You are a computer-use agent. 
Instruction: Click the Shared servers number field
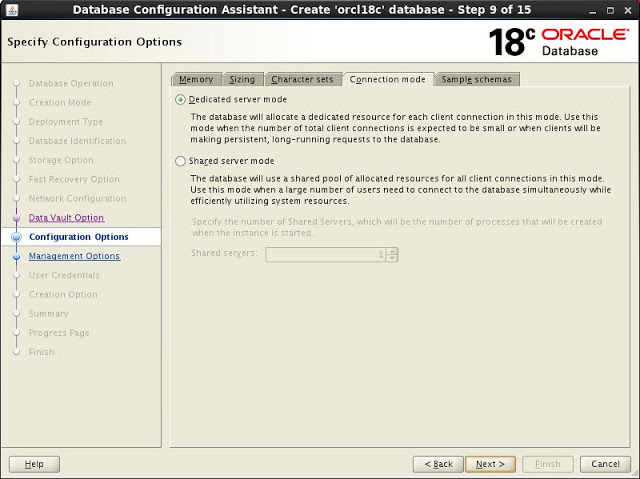coord(323,254)
